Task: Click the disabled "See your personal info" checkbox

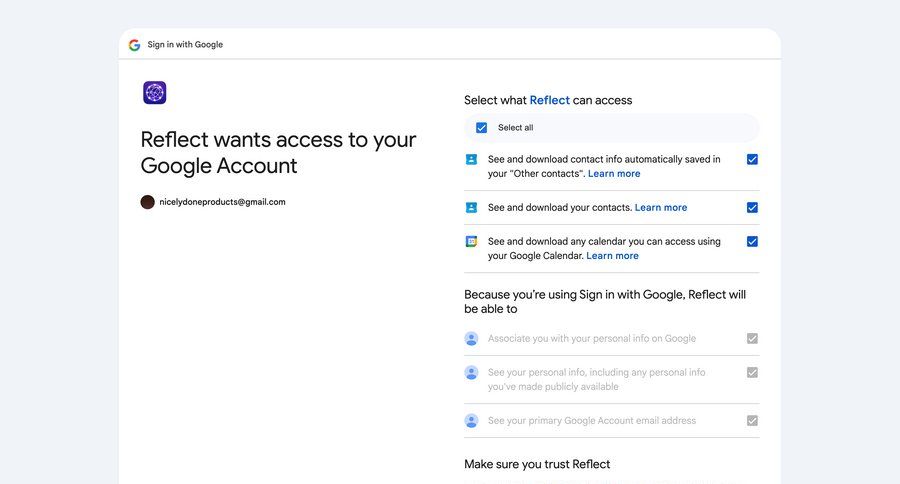Action: 752,373
